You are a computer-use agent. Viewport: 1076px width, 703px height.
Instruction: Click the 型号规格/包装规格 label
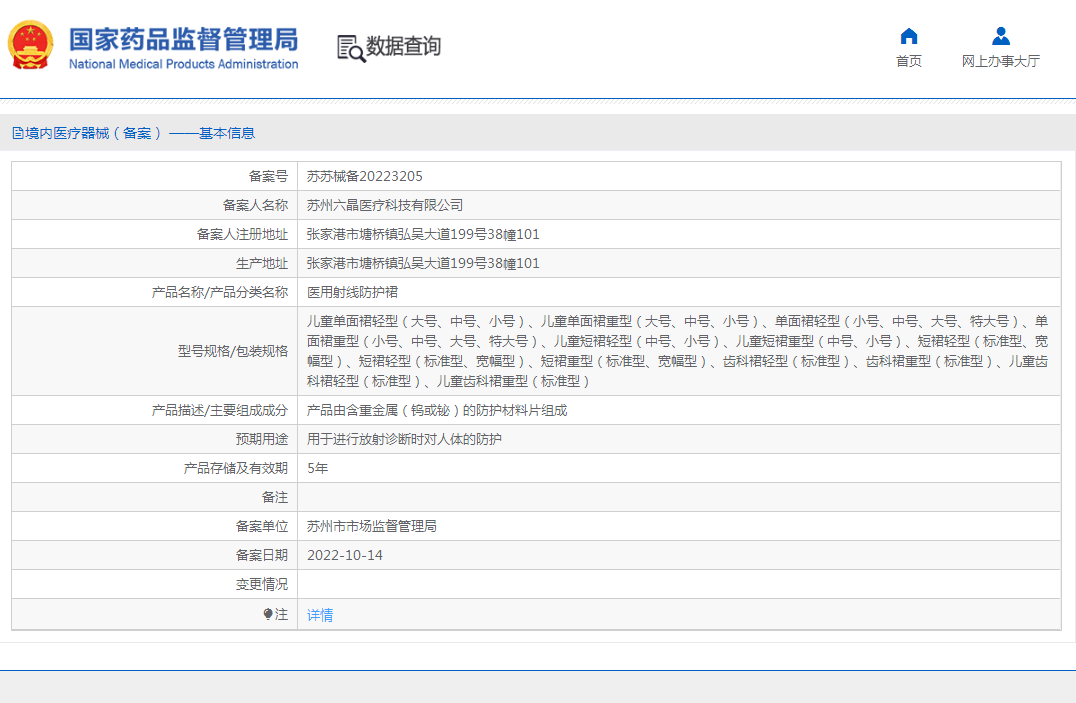[x=233, y=351]
